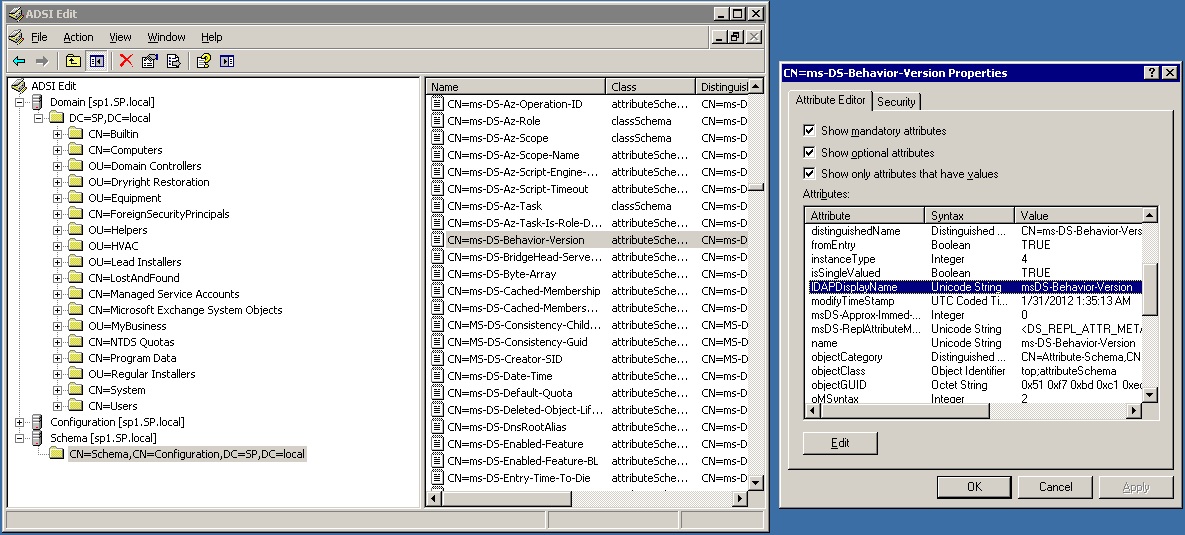Viewport: 1185px width, 535px height.
Task: Click the folder icon for OU=HVAC
Action: point(75,246)
